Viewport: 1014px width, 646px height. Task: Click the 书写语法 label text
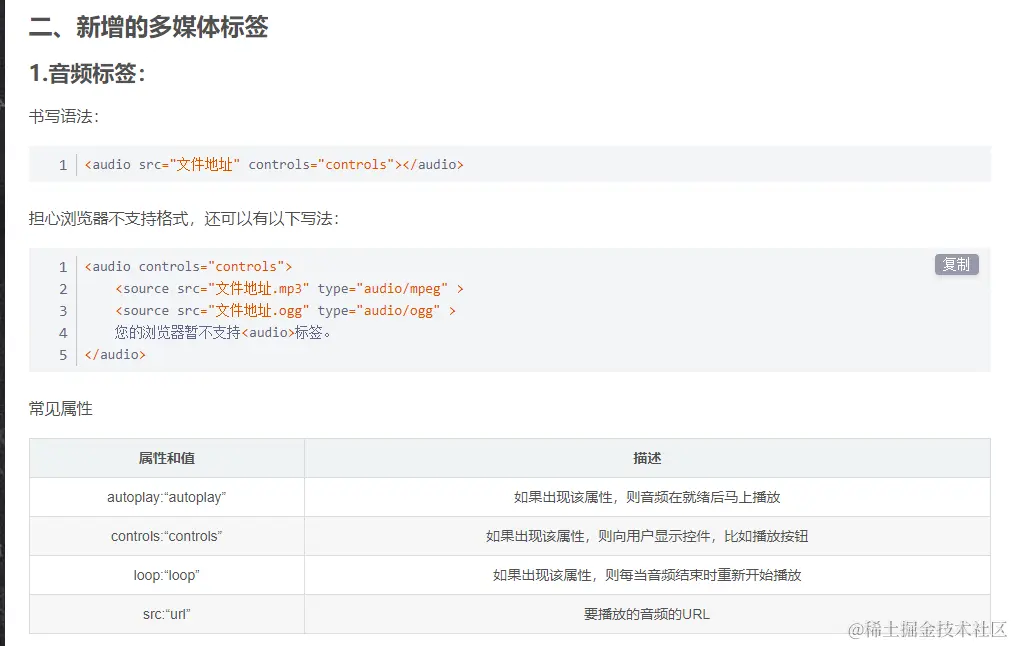pyautogui.click(x=63, y=117)
